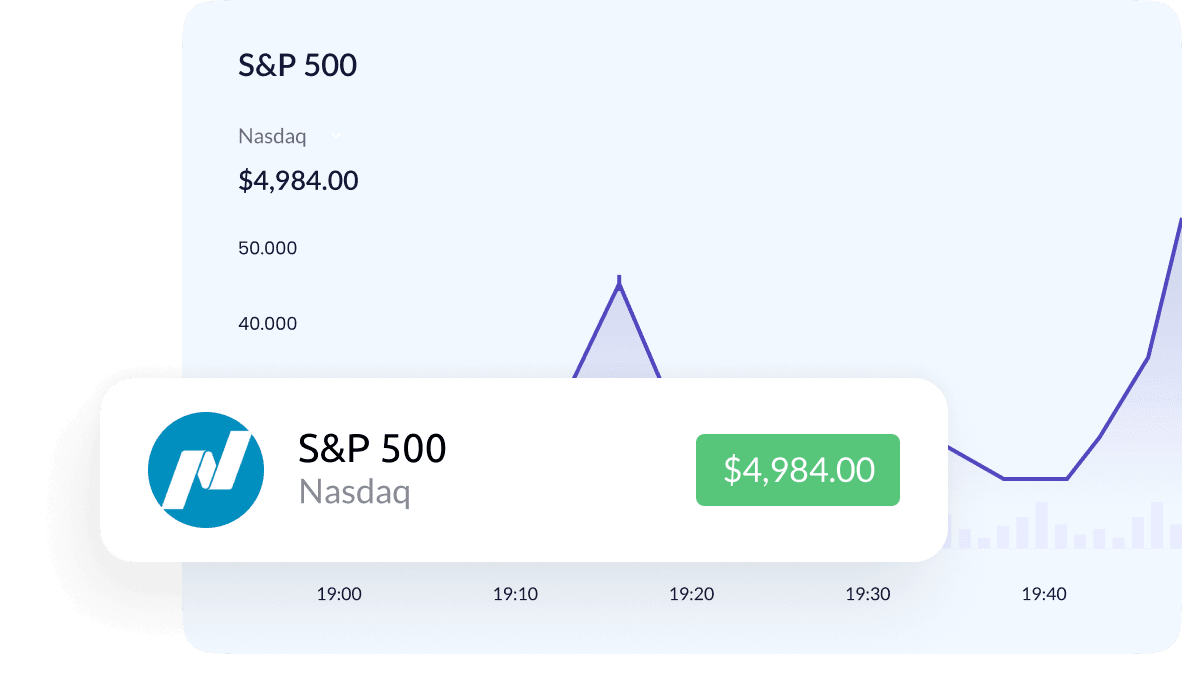Click the flat line segment above 19:40
The height and width of the screenshot is (682, 1182).
click(x=1036, y=479)
